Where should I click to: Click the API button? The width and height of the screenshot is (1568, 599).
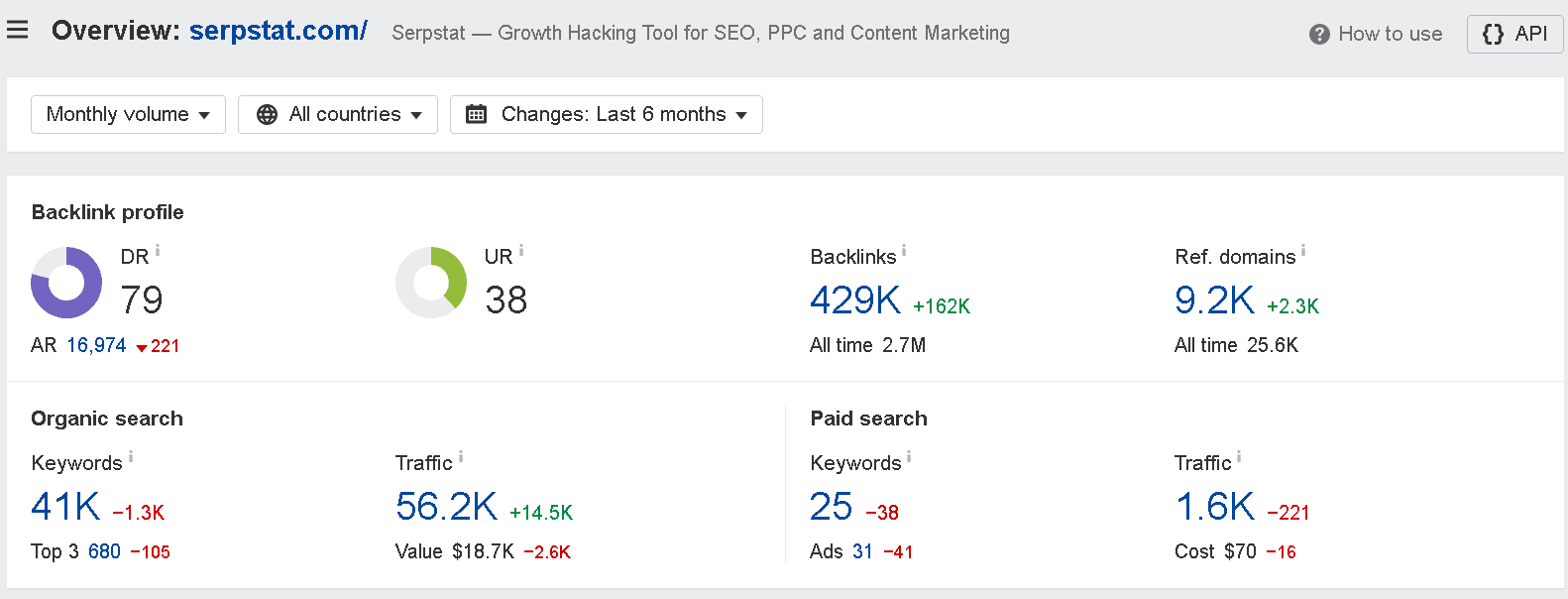[x=1515, y=34]
